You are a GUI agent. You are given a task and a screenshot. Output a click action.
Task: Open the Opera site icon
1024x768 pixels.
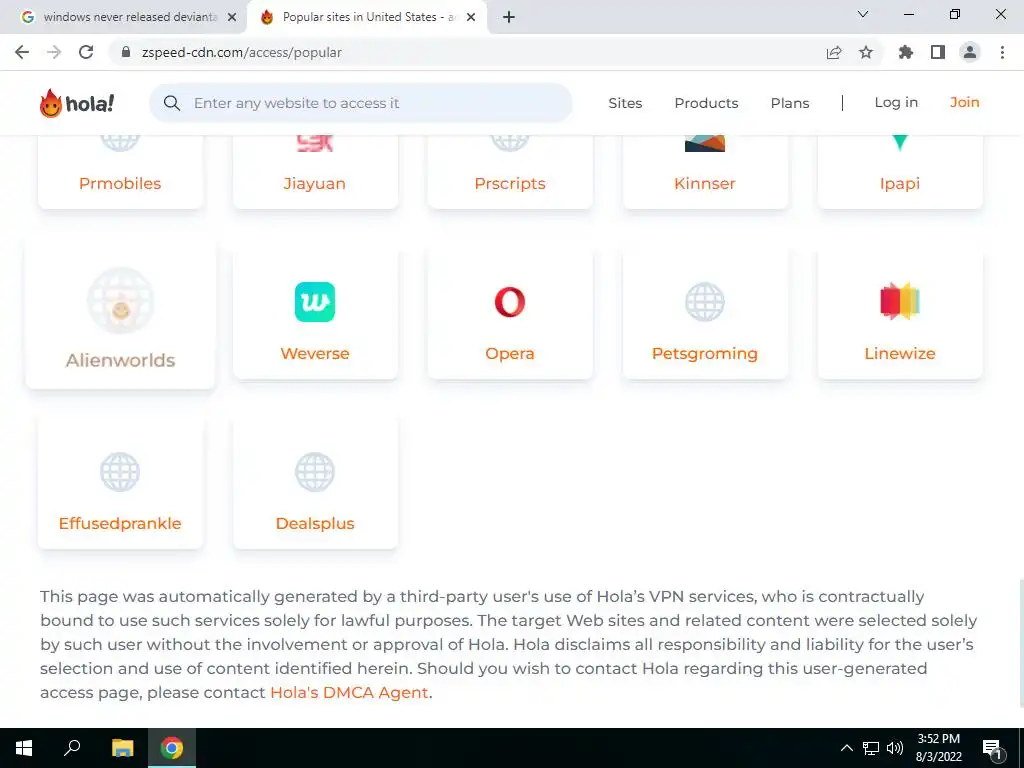coord(509,302)
